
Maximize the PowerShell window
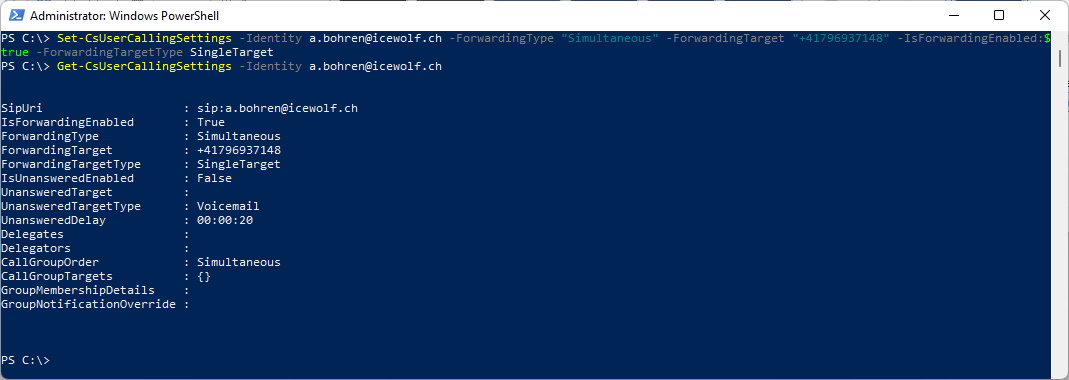click(x=999, y=15)
